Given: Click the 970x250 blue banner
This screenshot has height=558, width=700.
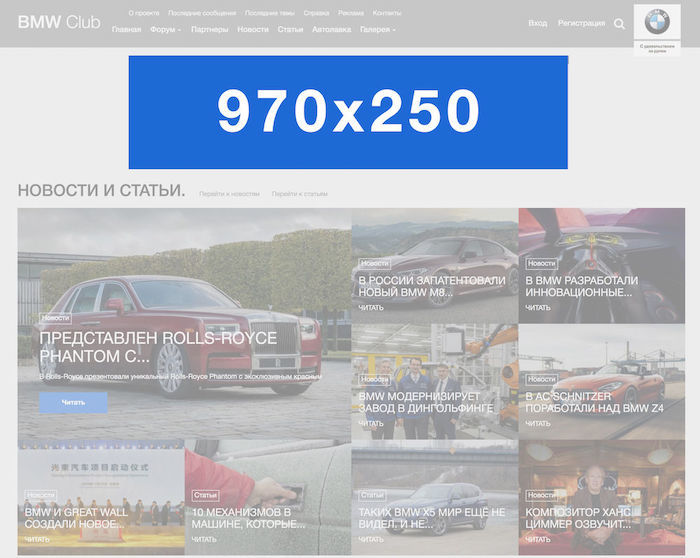Looking at the screenshot, I should [348, 112].
